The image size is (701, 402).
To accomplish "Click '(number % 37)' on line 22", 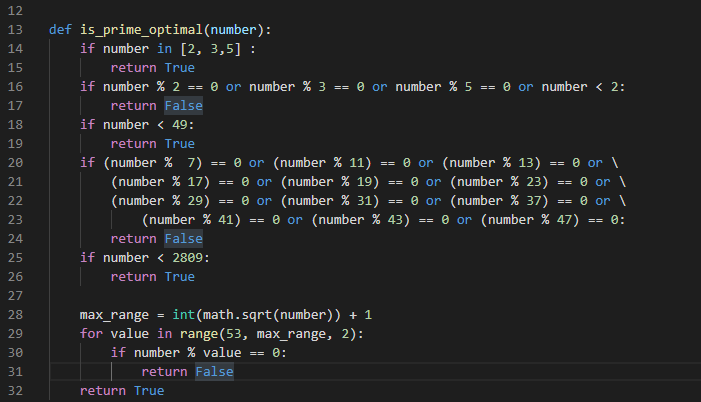I will 499,201.
